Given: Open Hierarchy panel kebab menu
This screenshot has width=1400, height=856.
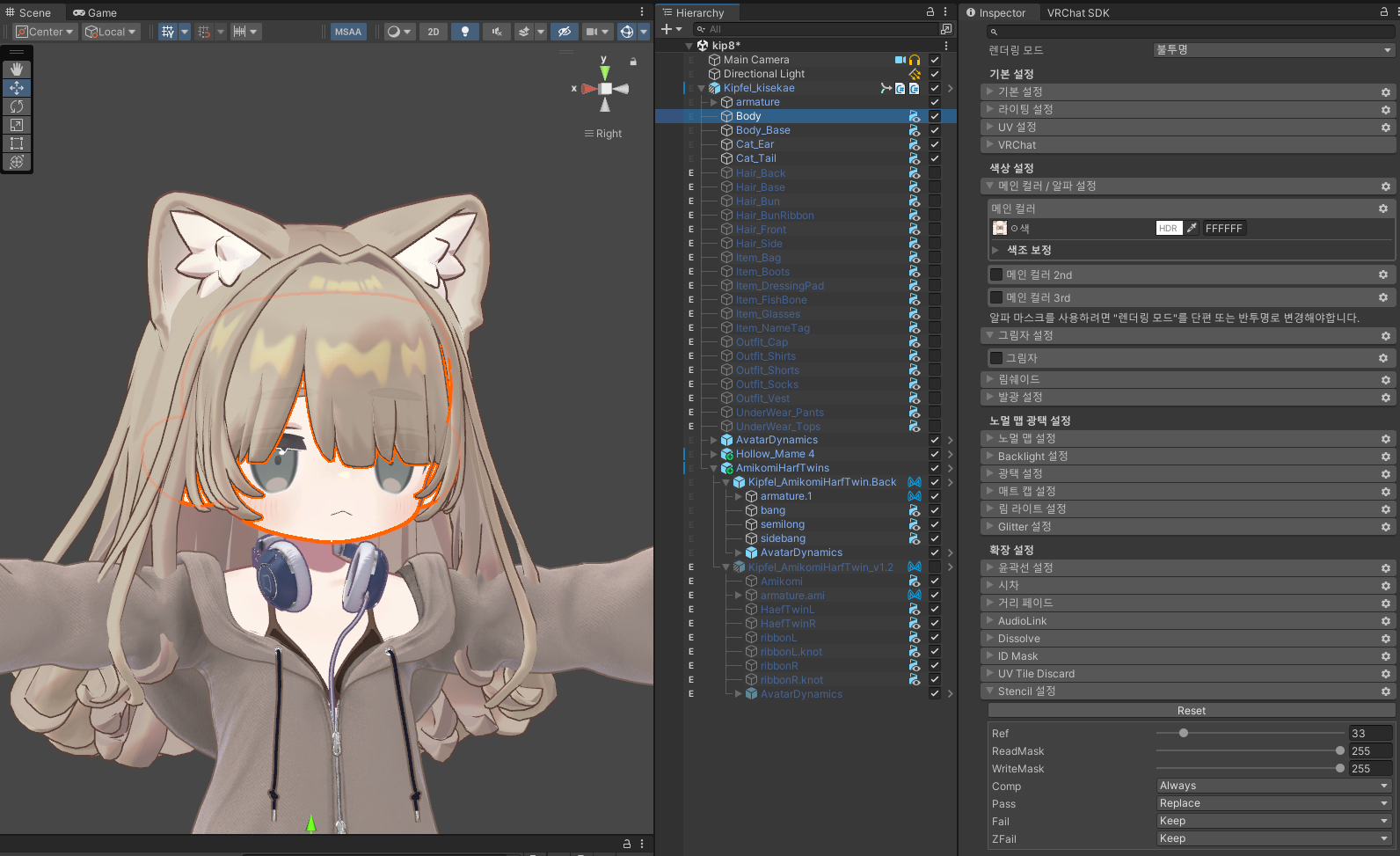Looking at the screenshot, I should (945, 12).
